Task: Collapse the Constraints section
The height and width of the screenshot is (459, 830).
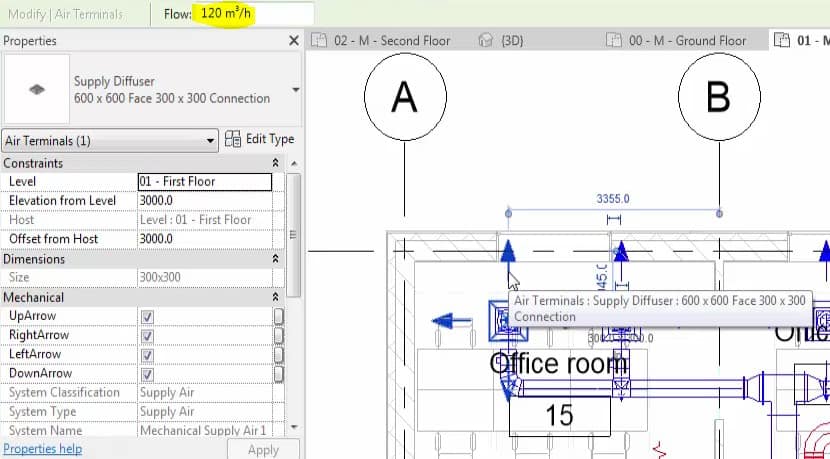Action: [x=275, y=163]
